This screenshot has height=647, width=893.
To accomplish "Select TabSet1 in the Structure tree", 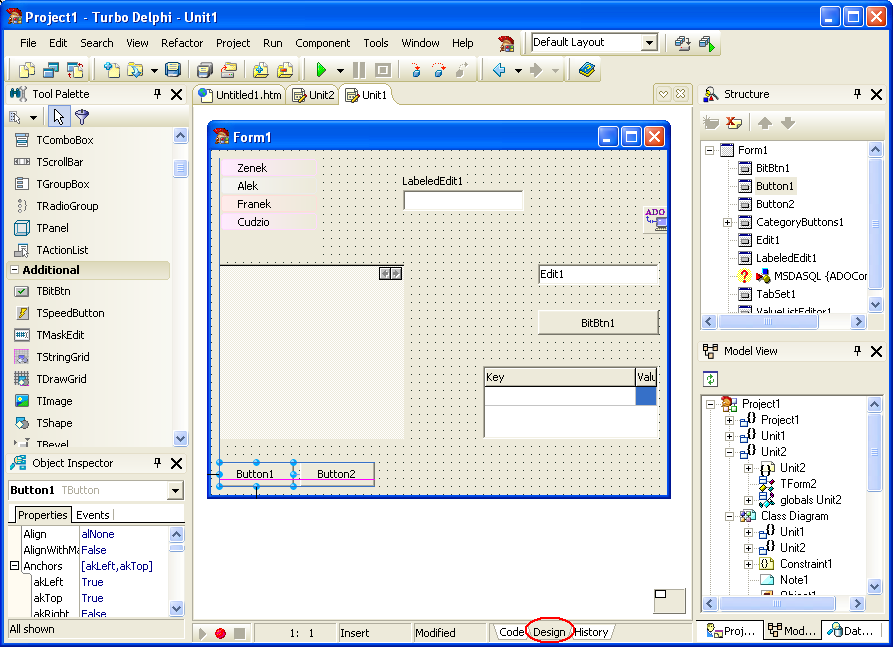I will click(776, 294).
